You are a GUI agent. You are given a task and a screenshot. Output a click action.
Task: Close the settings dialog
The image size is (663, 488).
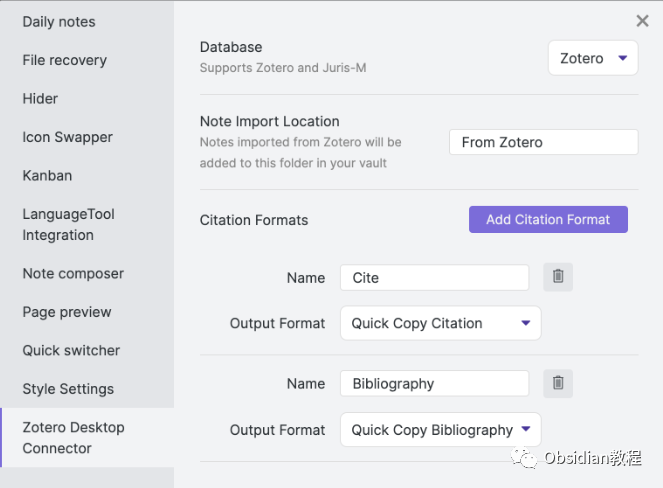coord(642,21)
